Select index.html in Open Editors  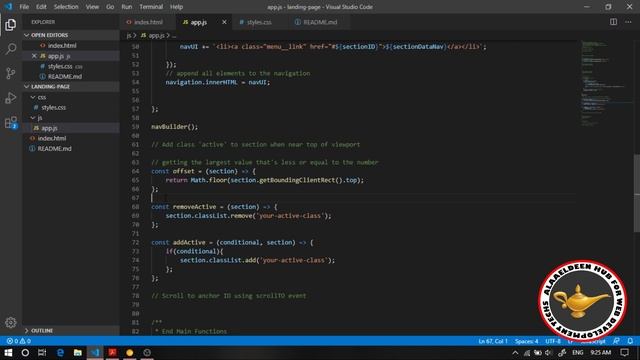[71, 46]
